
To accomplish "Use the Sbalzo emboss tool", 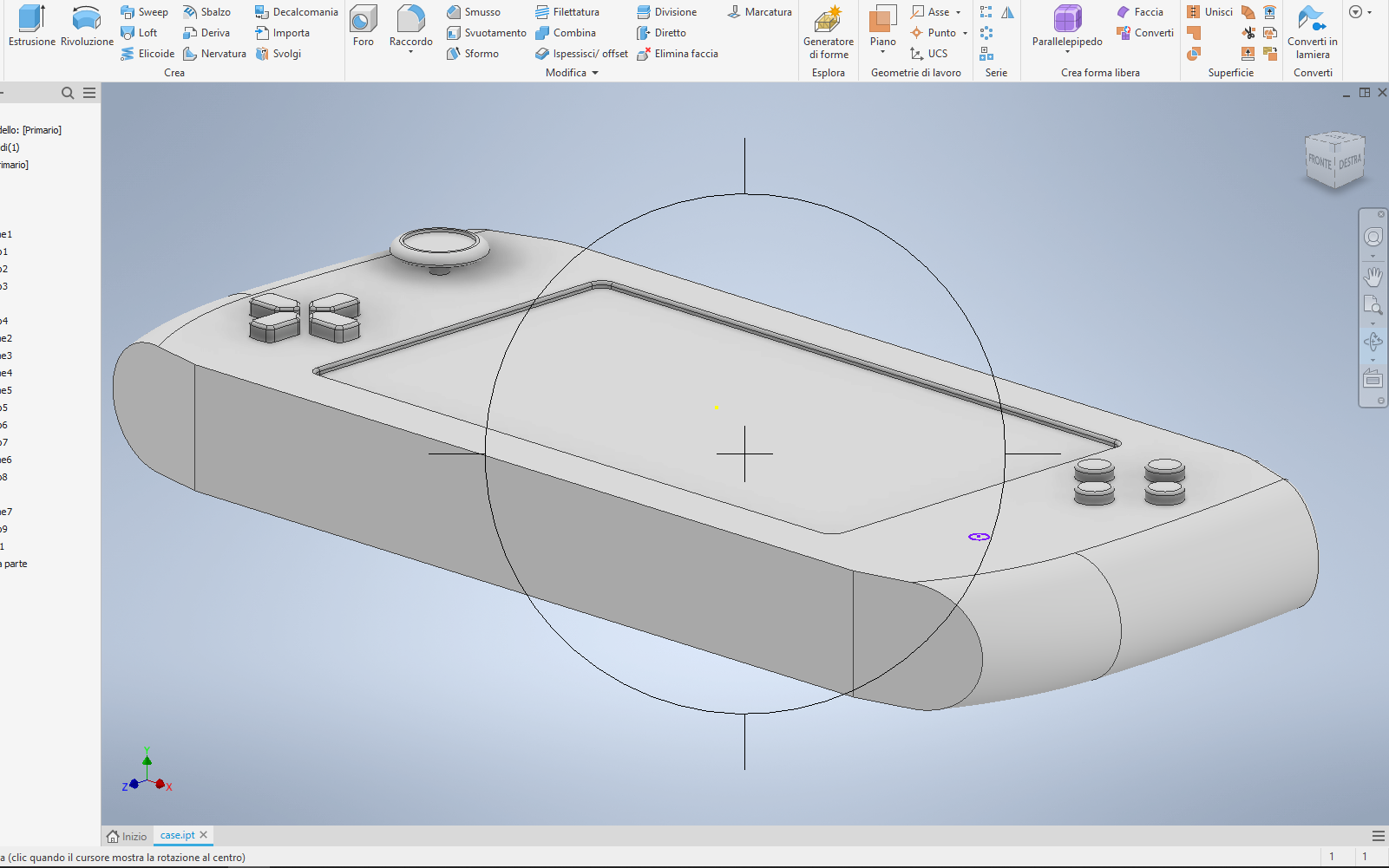I will point(206,12).
